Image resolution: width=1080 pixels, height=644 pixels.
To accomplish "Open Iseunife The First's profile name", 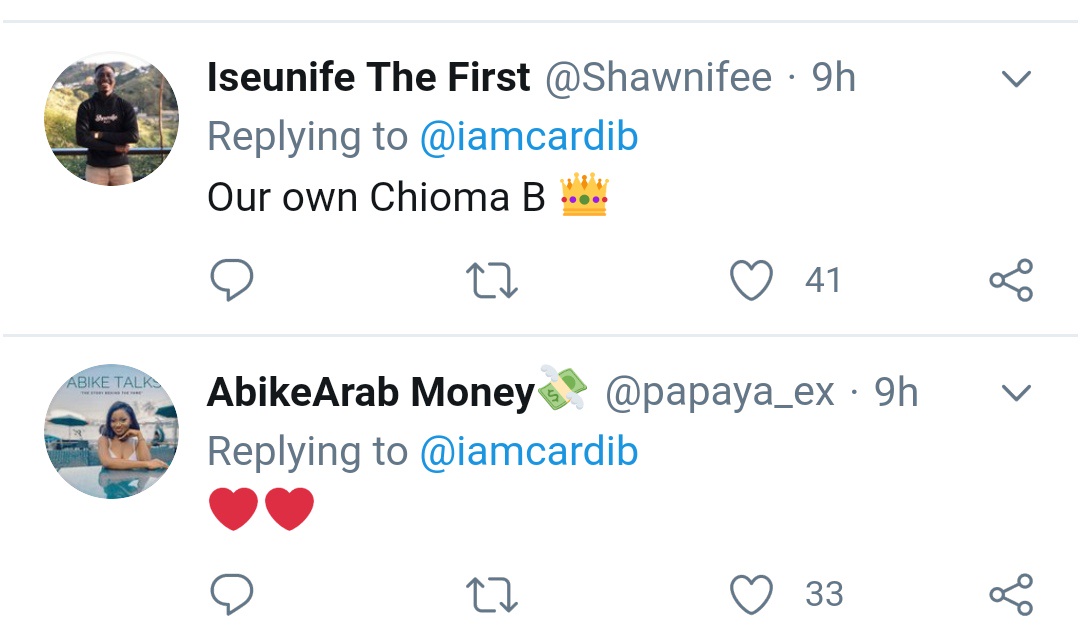I will 368,78.
